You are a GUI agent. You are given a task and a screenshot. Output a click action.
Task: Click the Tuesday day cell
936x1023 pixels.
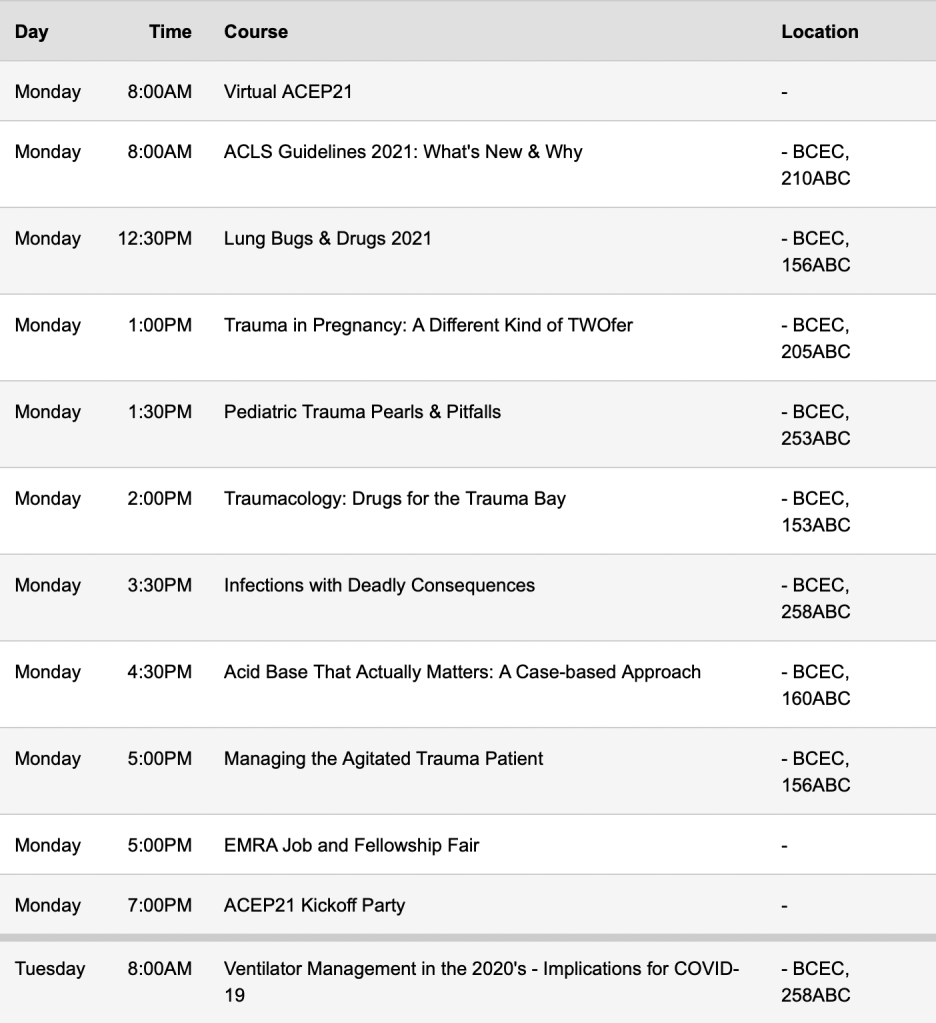point(50,968)
